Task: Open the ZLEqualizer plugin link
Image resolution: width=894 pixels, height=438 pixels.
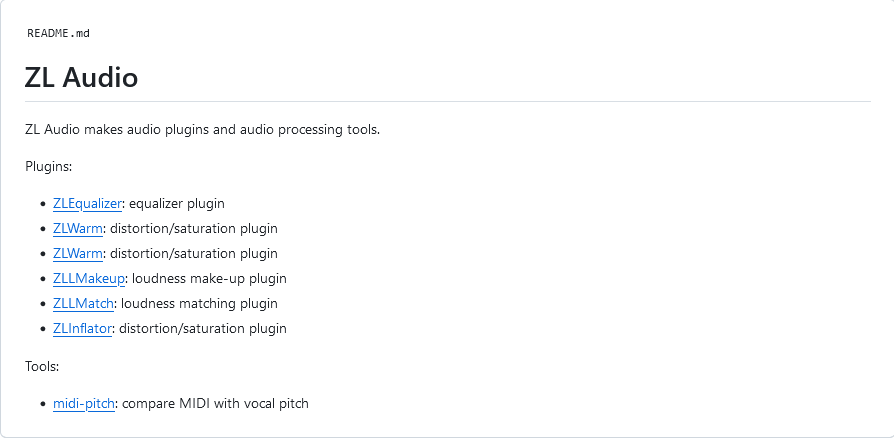Action: (87, 204)
